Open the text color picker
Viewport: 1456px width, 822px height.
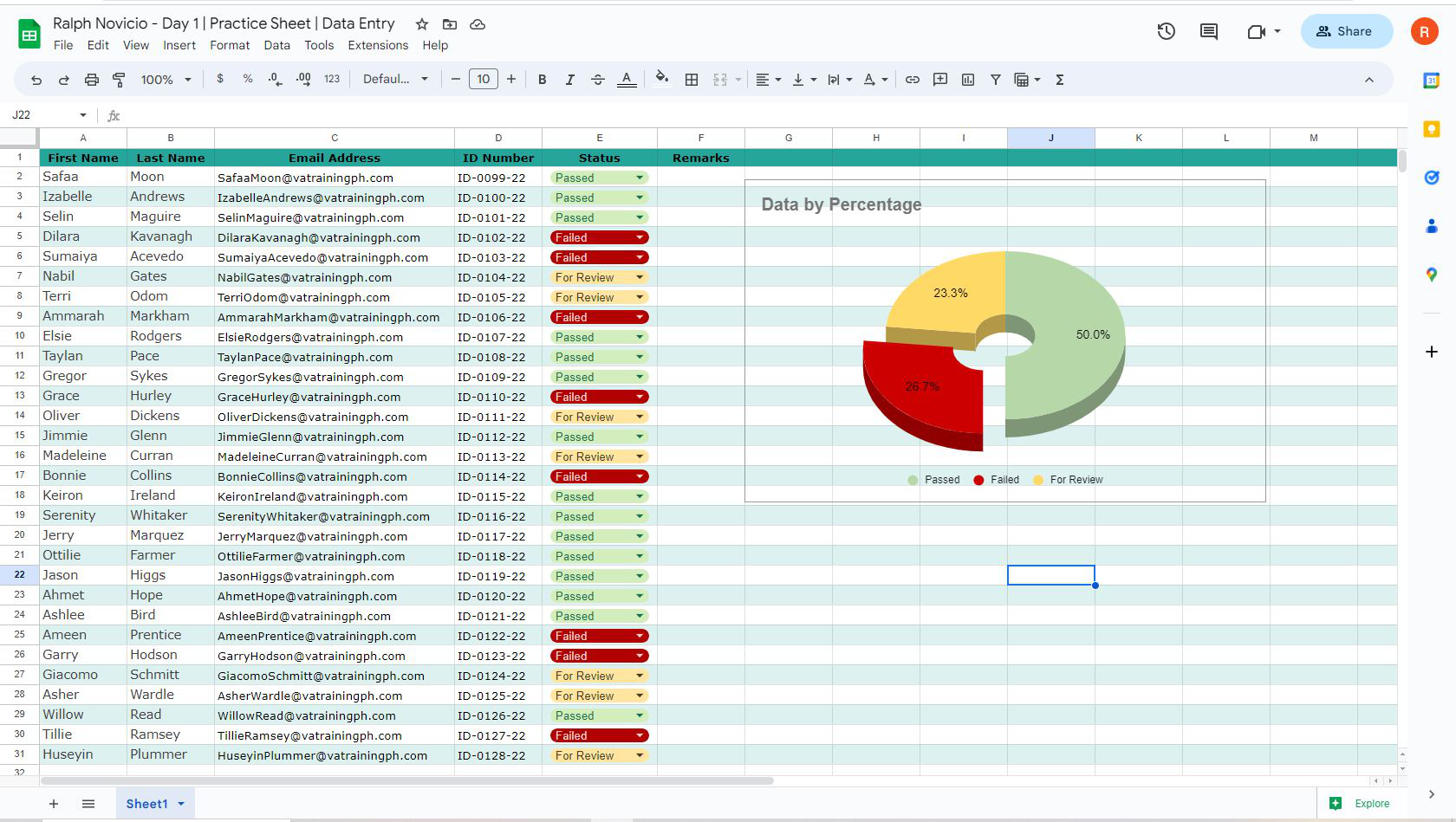[627, 80]
